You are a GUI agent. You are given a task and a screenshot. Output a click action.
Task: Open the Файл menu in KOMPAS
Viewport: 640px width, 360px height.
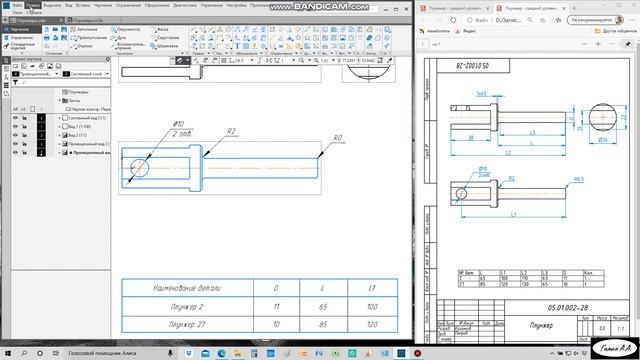18,5
